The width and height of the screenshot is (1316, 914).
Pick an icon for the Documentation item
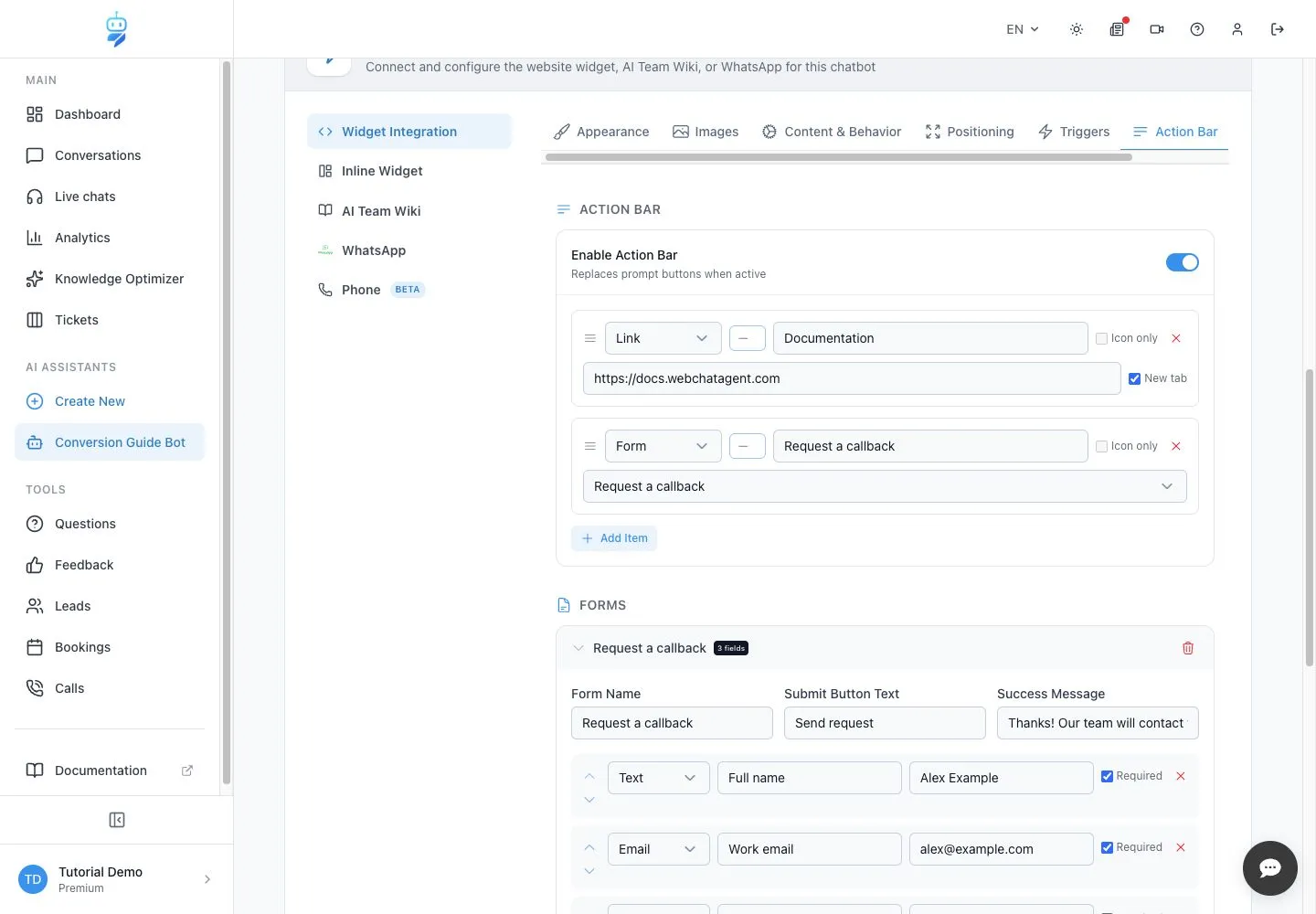point(748,338)
